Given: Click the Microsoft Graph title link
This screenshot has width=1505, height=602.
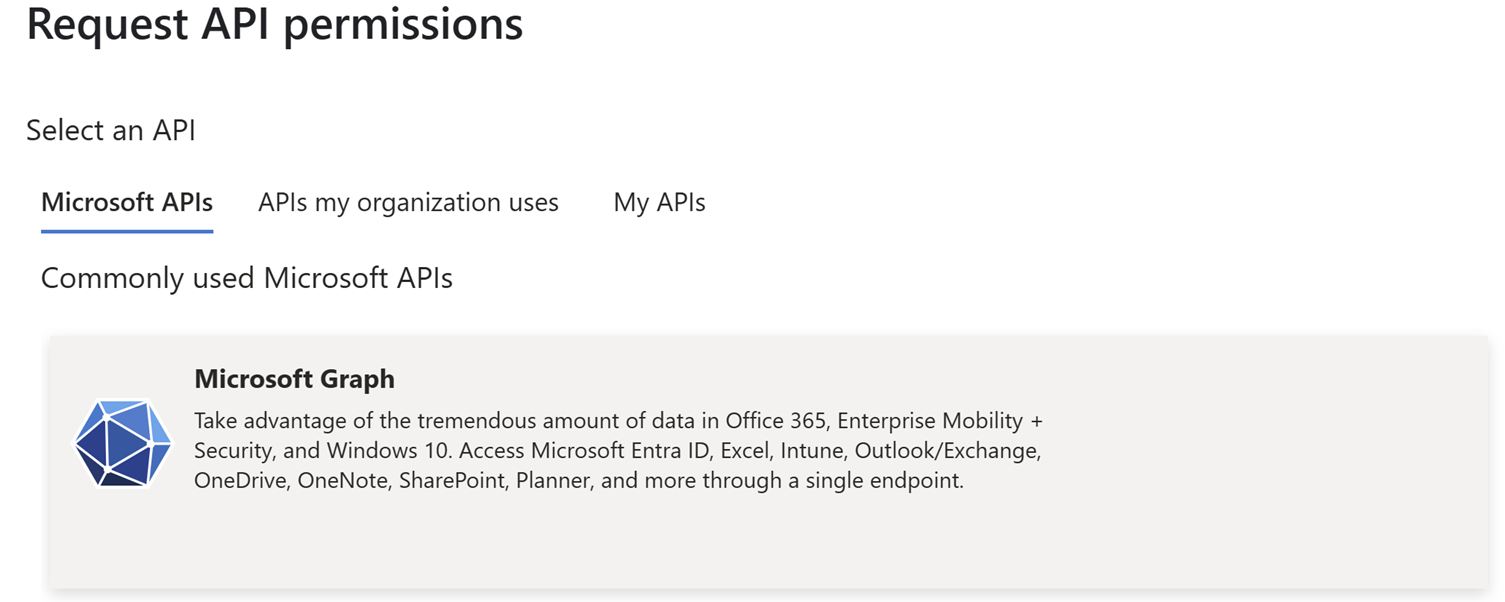Looking at the screenshot, I should (x=294, y=379).
